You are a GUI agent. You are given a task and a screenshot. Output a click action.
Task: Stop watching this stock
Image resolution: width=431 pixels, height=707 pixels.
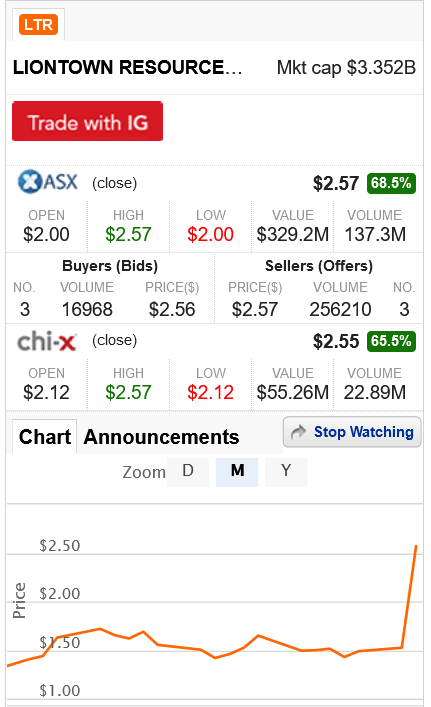pos(352,432)
